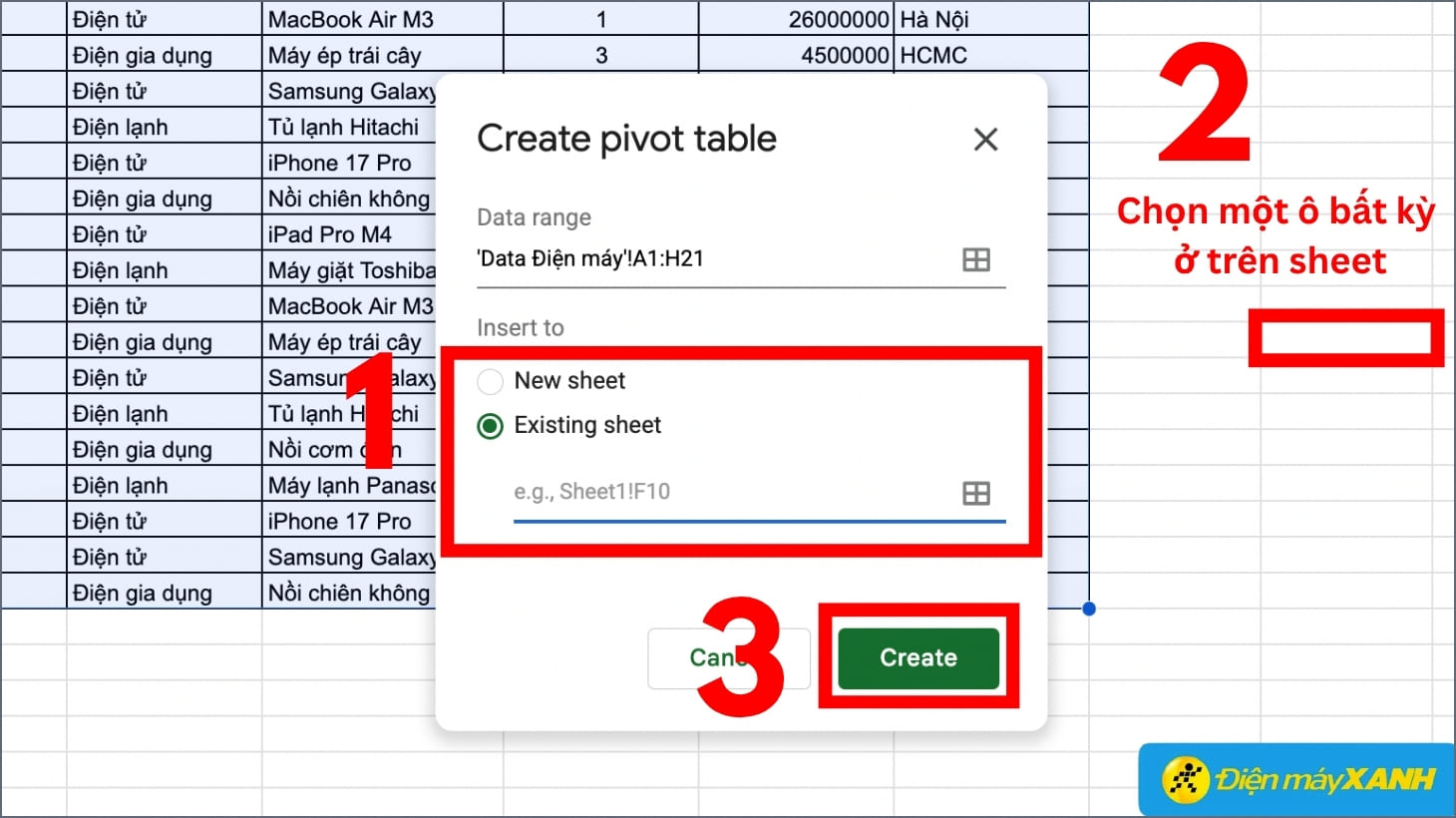This screenshot has height=818, width=1456.
Task: Select cell Tủ lạnh Hitachi near dialog top
Action: click(349, 127)
